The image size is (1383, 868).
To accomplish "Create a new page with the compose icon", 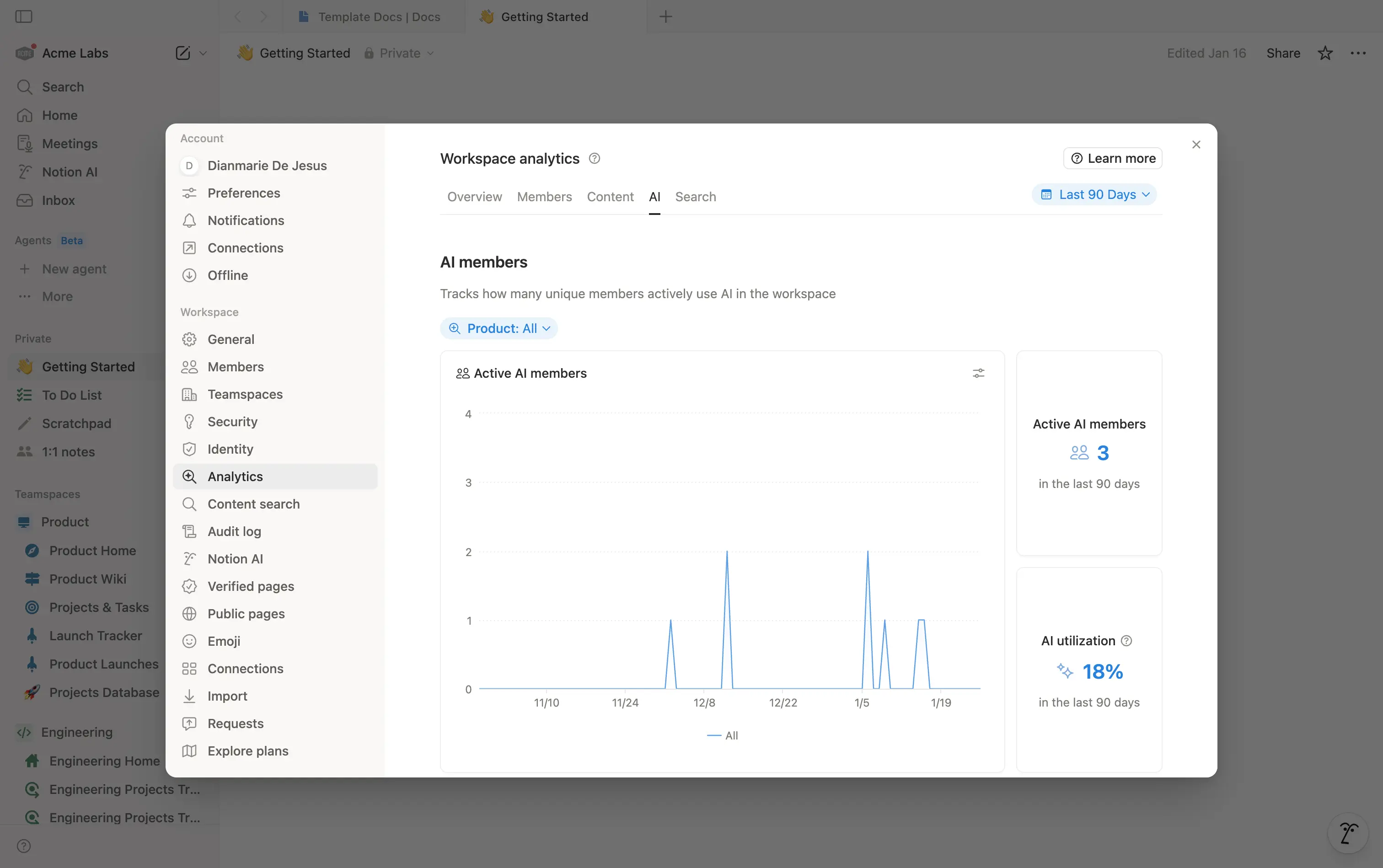I will click(182, 53).
